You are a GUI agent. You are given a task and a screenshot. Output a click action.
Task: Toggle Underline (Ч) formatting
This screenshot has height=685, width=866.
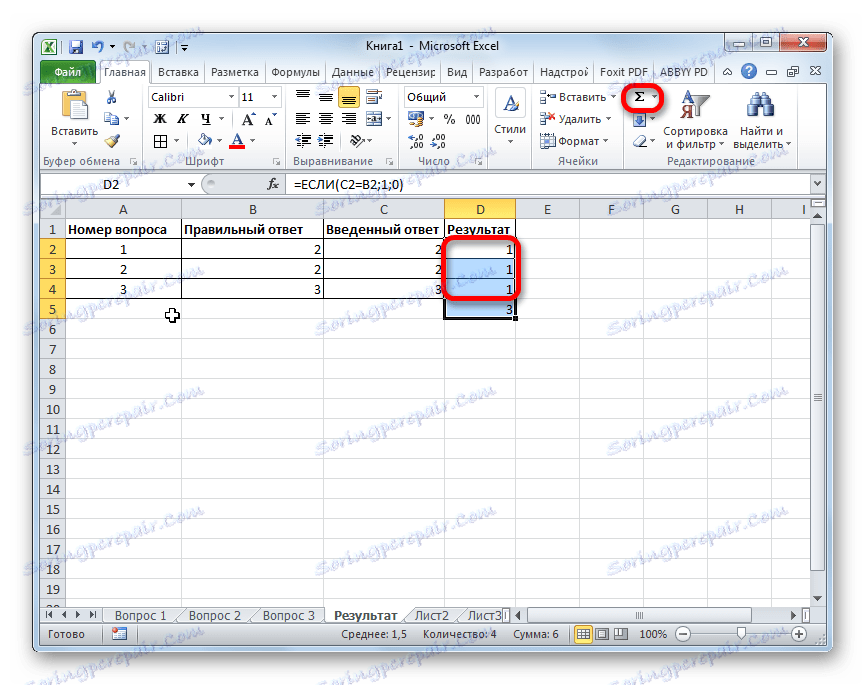206,119
